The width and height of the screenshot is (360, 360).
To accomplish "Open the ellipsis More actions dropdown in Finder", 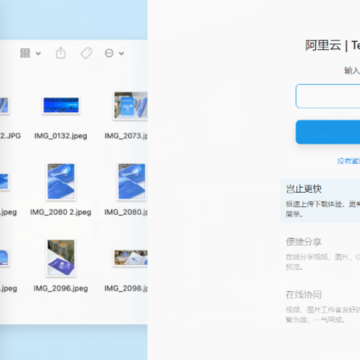I will coord(114,53).
